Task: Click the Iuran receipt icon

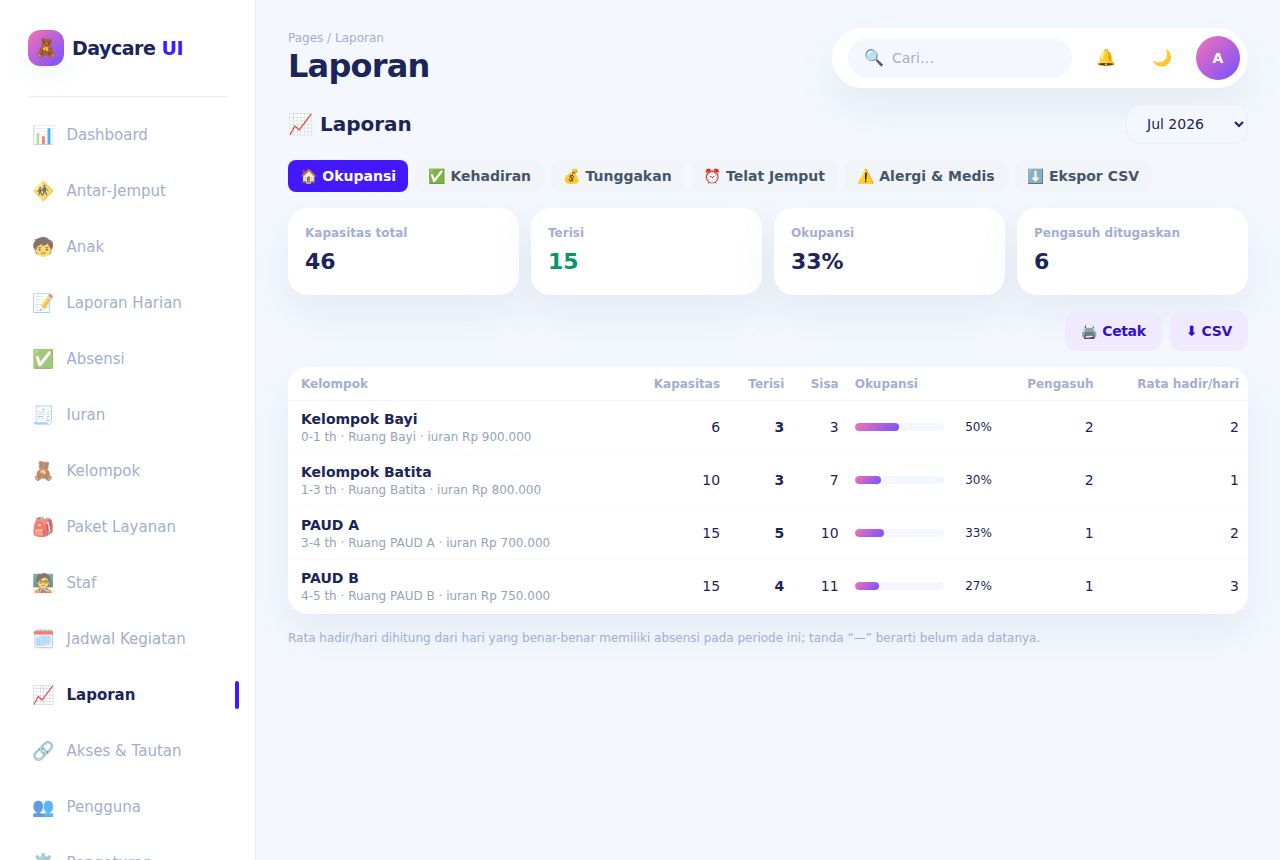Action: point(43,415)
